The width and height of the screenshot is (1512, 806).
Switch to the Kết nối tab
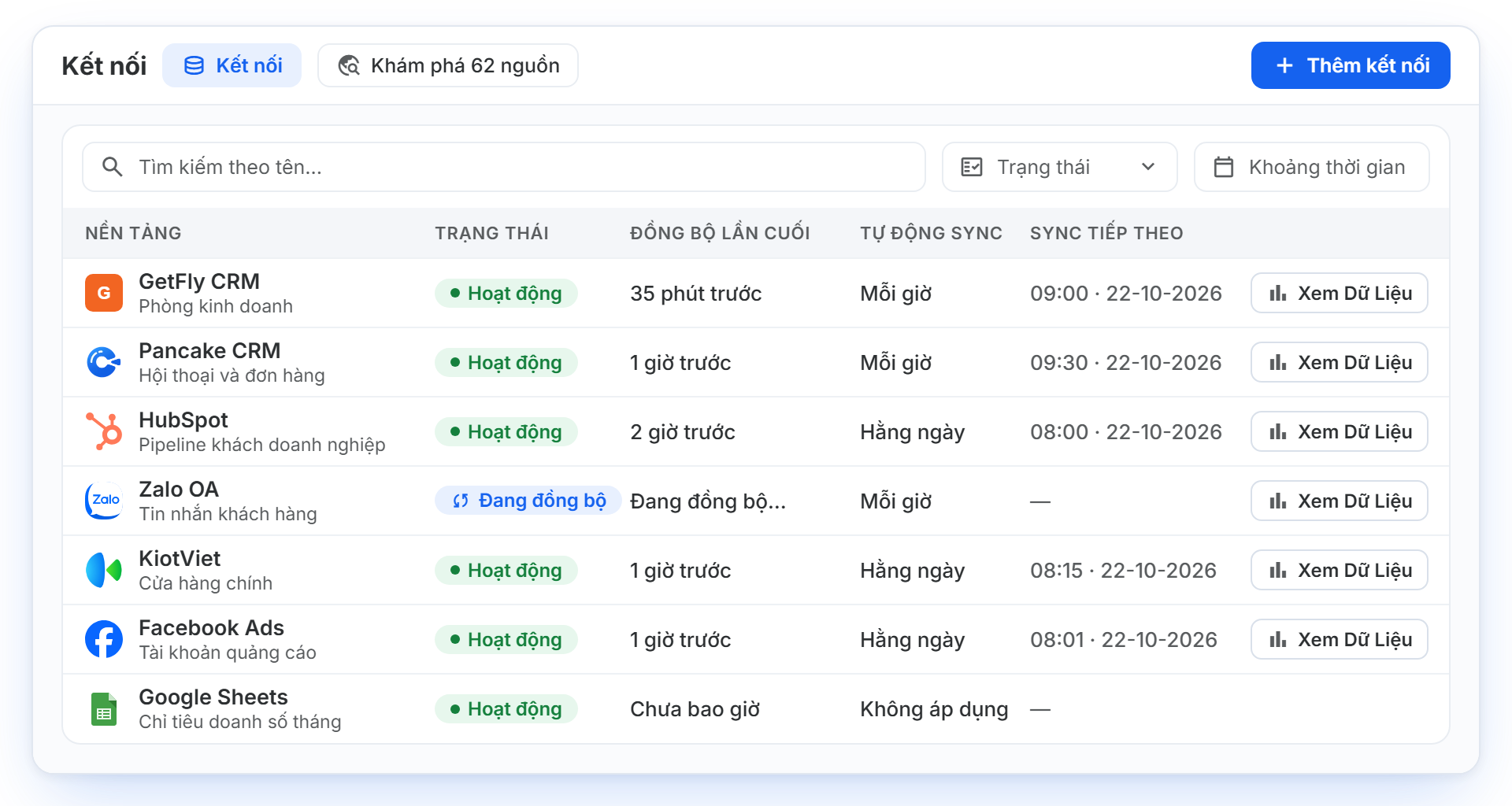tap(232, 65)
